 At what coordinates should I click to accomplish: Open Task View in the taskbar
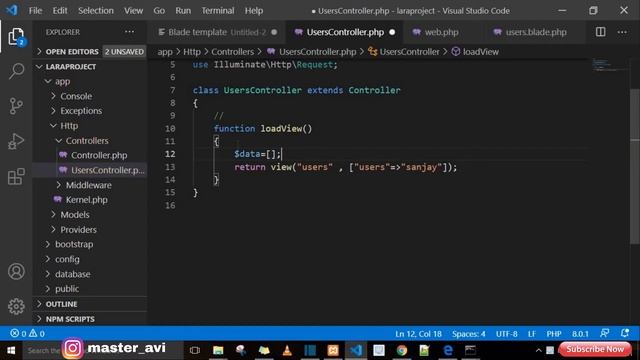pos(195,350)
